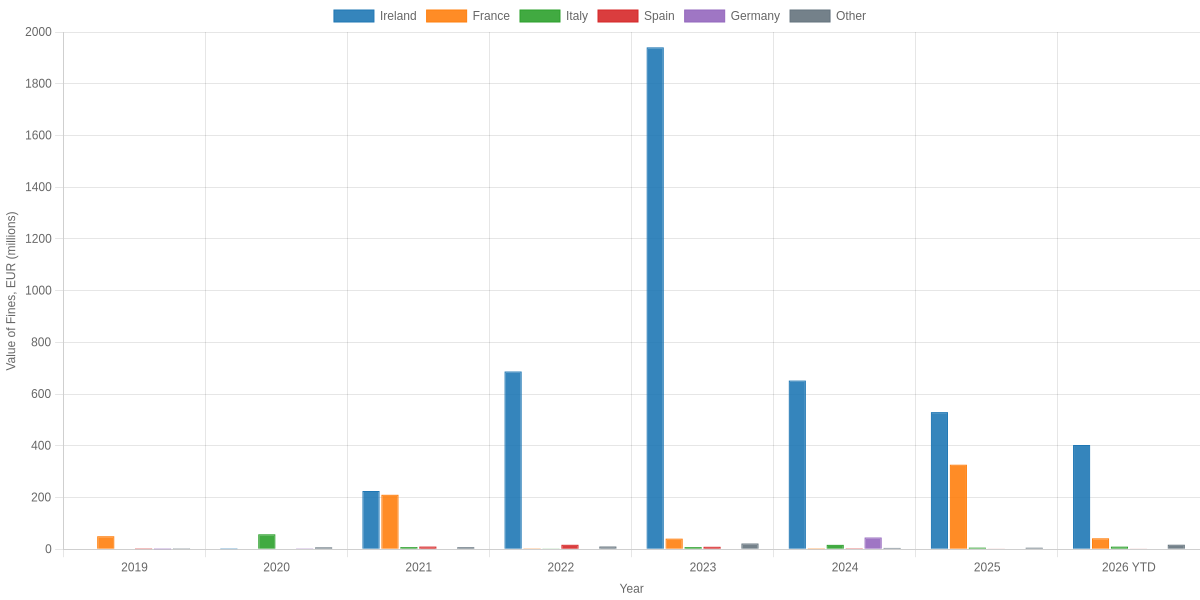Click the green Italy bar for 2020

point(266,541)
